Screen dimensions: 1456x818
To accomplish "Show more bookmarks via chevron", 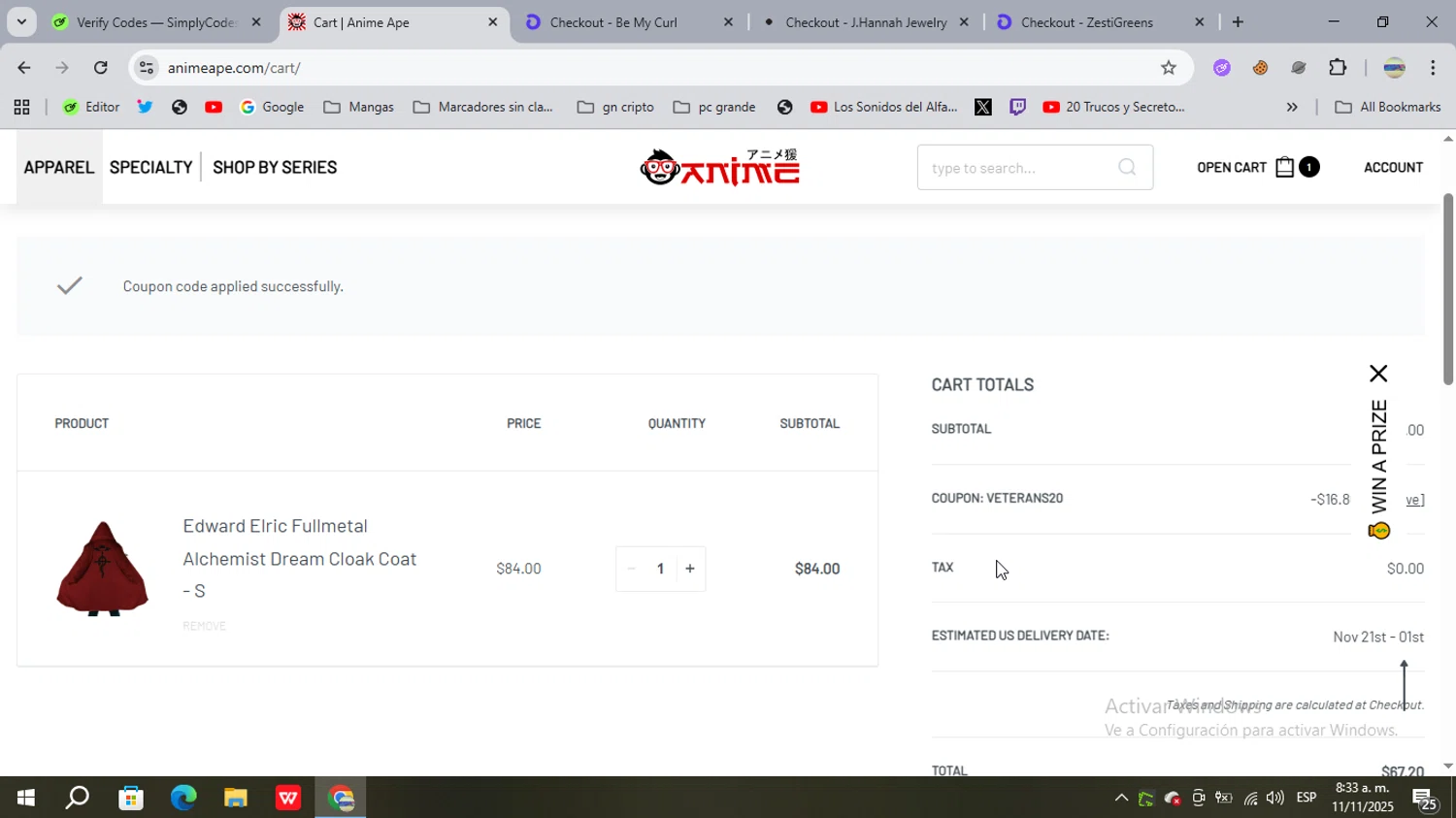I will pos(1292,108).
